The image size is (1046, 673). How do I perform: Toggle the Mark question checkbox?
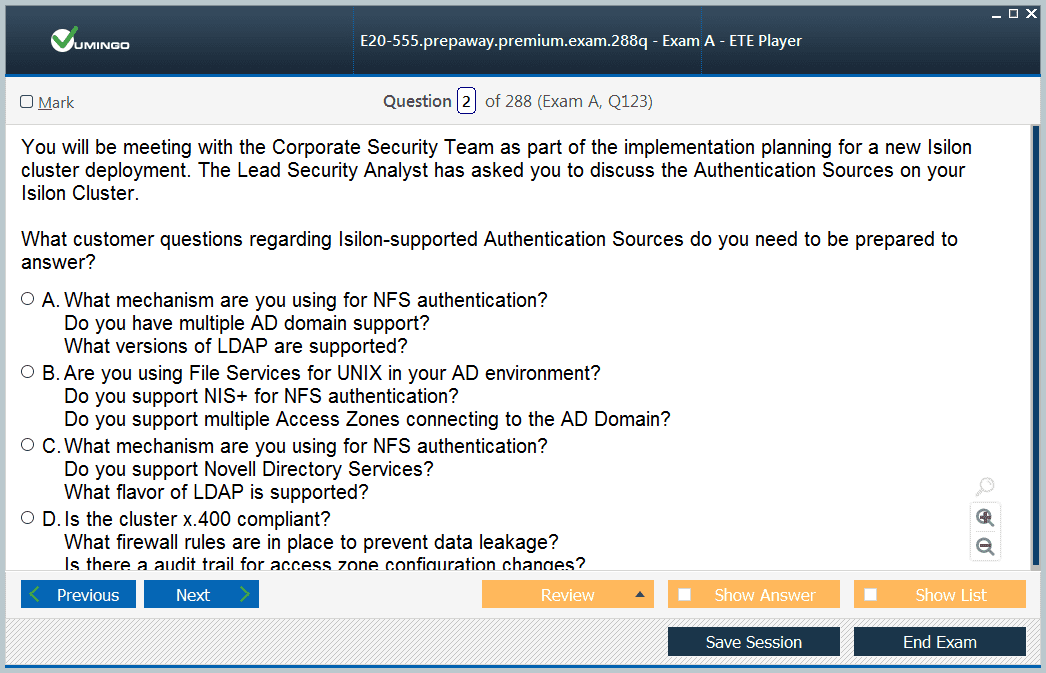tap(27, 102)
